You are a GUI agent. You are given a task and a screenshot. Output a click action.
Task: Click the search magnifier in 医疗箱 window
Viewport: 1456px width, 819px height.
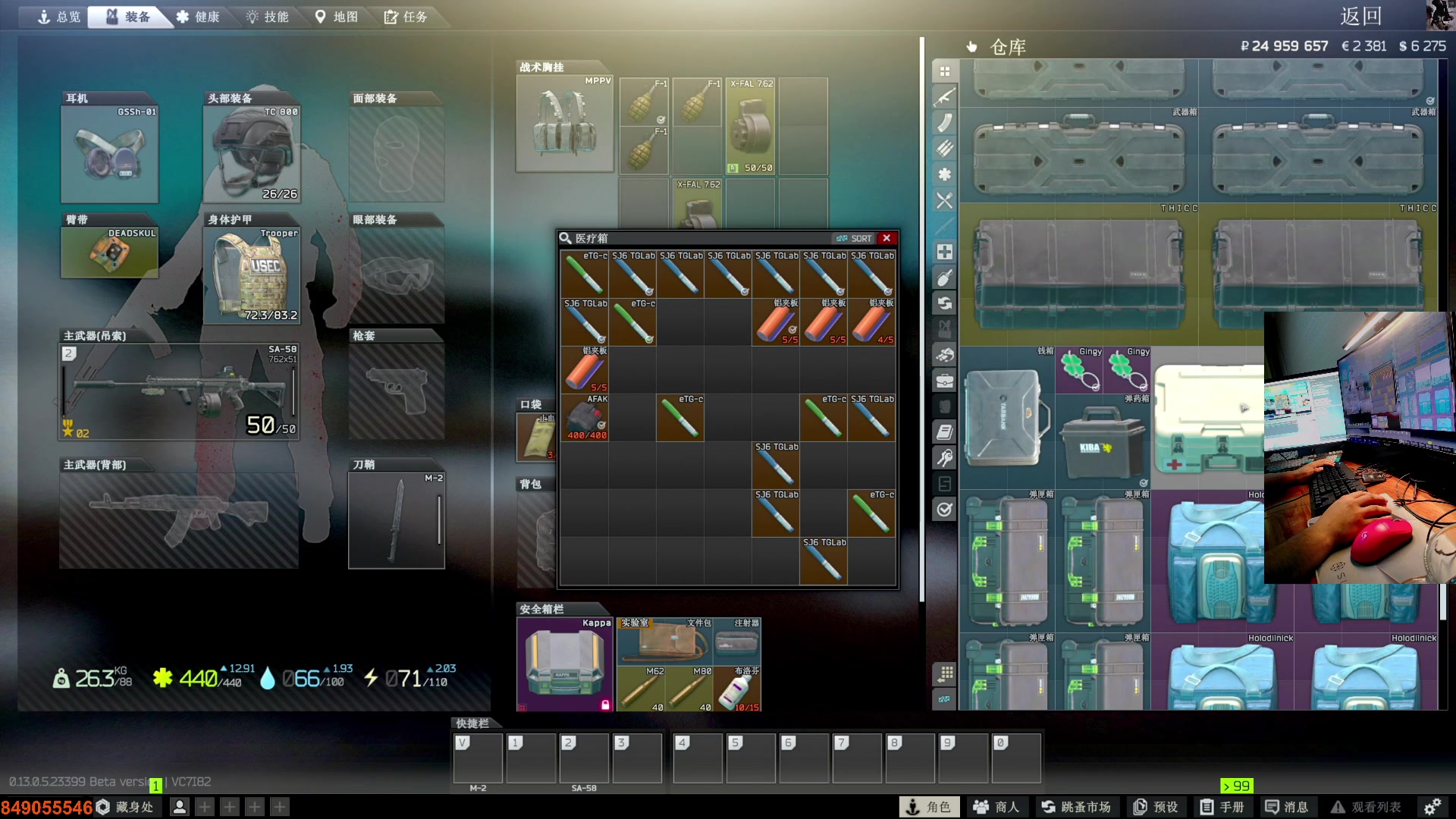click(x=566, y=238)
